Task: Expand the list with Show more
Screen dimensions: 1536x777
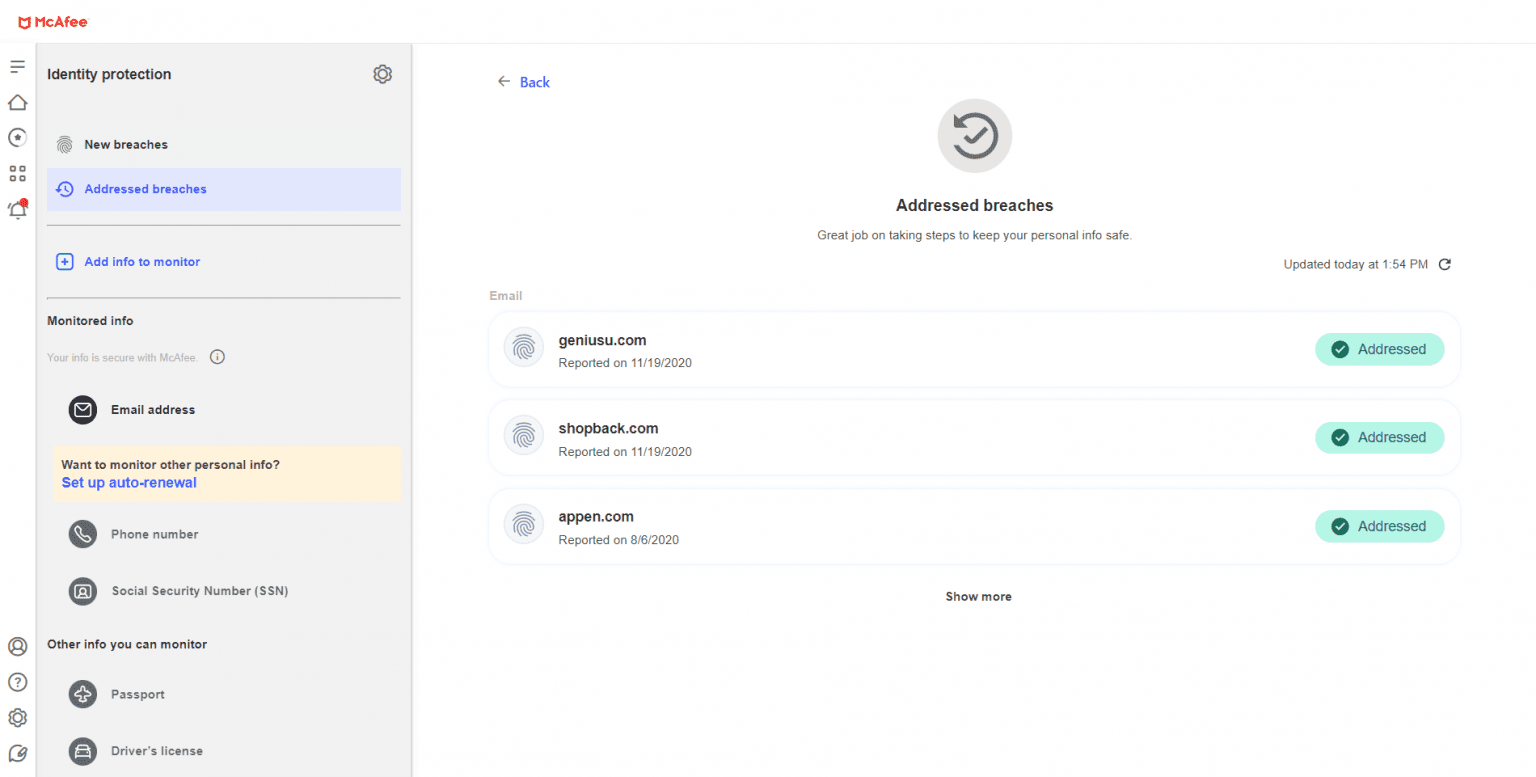Action: [x=978, y=597]
